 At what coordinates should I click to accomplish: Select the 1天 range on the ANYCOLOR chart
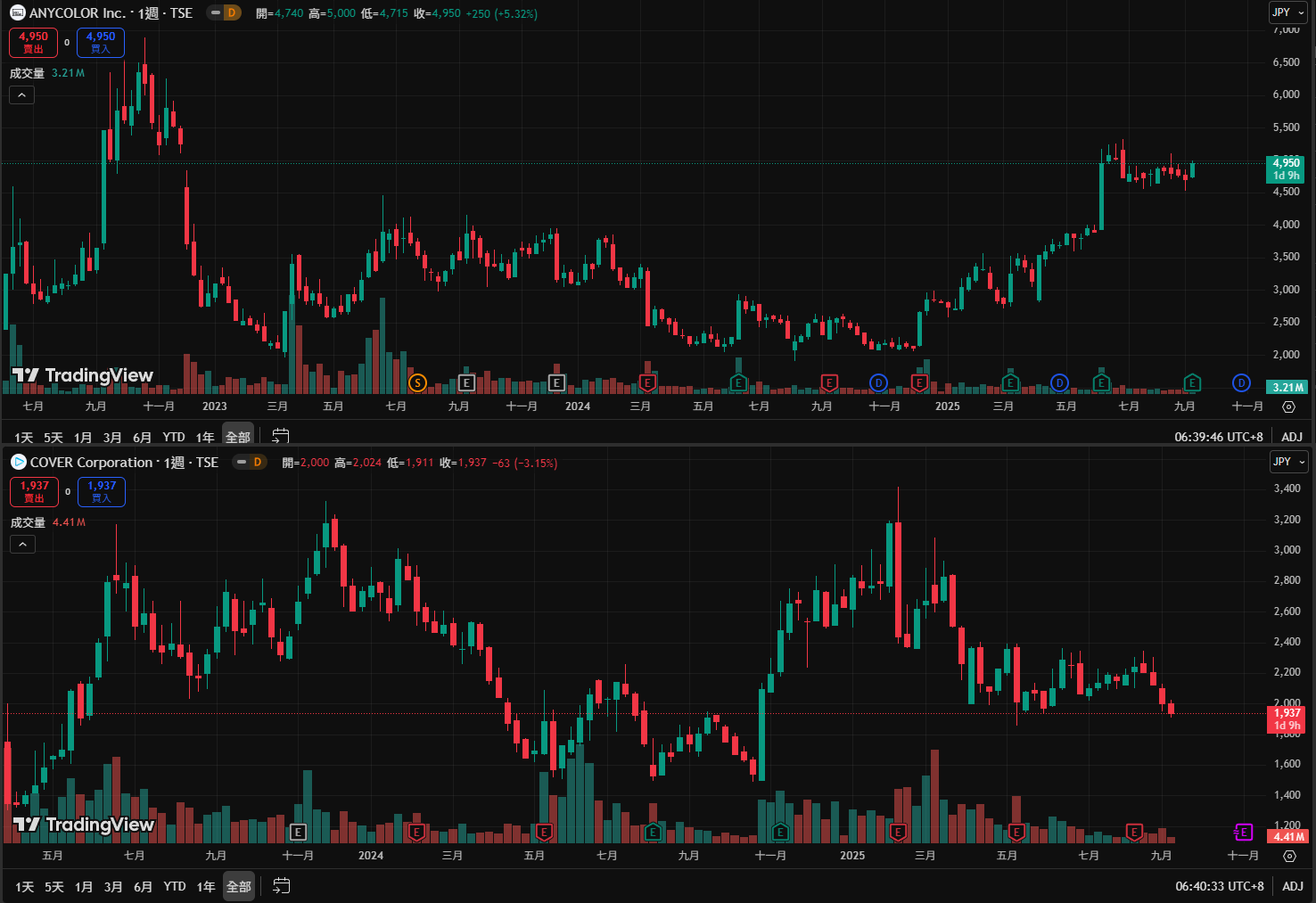(24, 437)
